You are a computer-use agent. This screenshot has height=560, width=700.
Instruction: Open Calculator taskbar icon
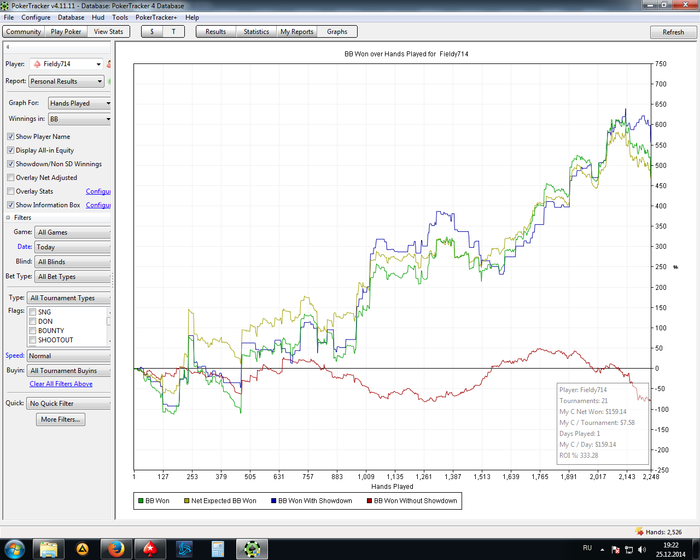217,549
